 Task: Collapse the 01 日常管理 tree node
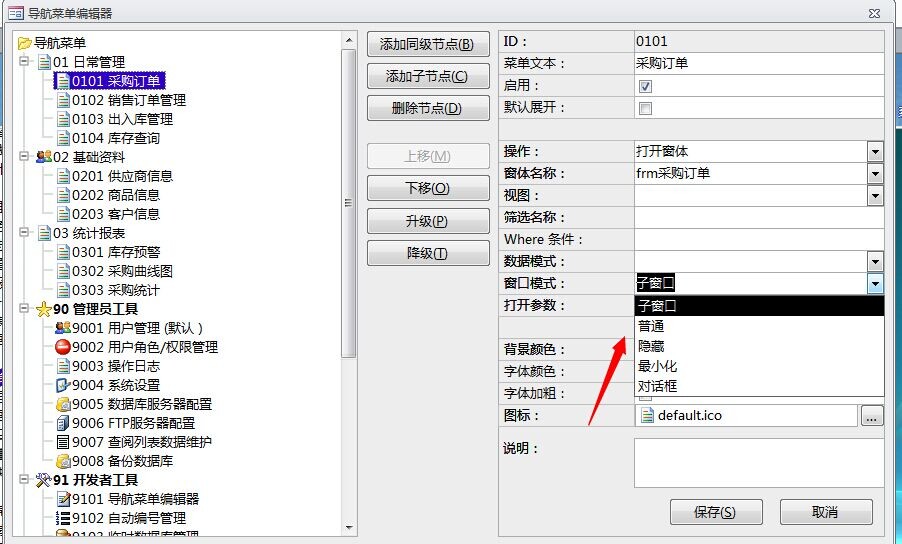click(24, 62)
